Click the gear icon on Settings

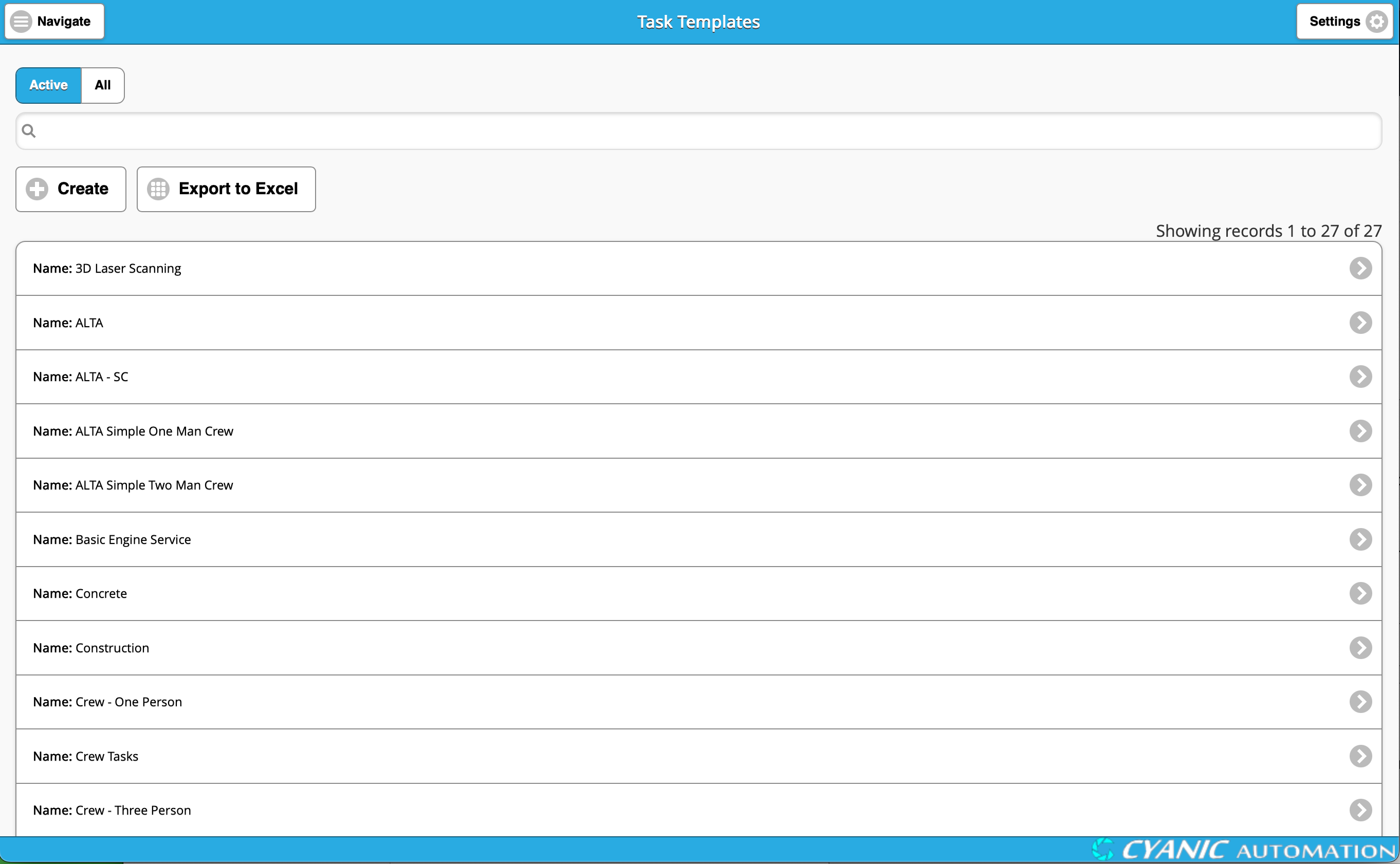coord(1376,22)
